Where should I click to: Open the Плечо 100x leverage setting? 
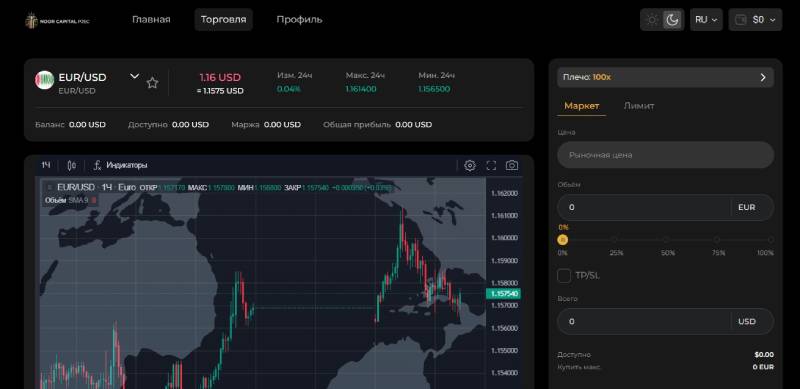(665, 78)
